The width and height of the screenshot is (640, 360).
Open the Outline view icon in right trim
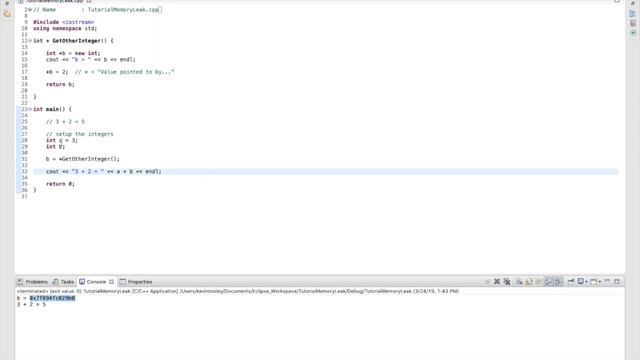(633, 13)
